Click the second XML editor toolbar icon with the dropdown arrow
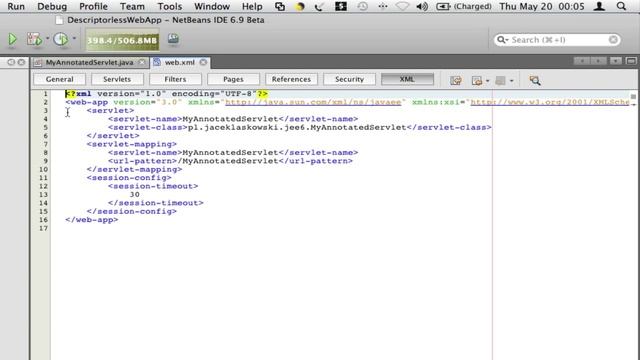 477,80
